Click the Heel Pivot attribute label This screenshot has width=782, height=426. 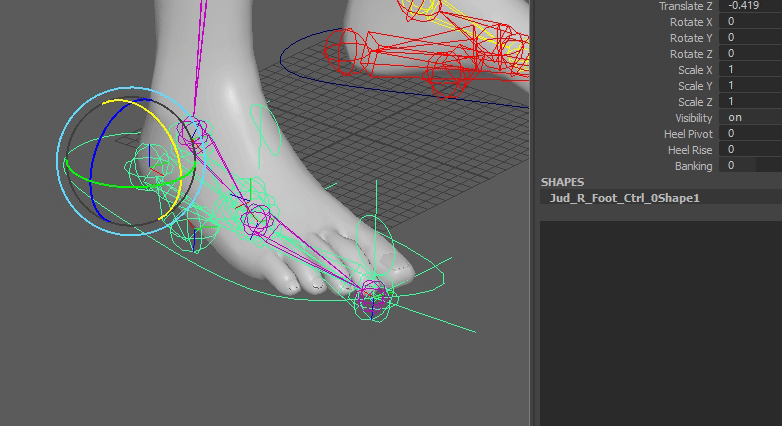688,134
